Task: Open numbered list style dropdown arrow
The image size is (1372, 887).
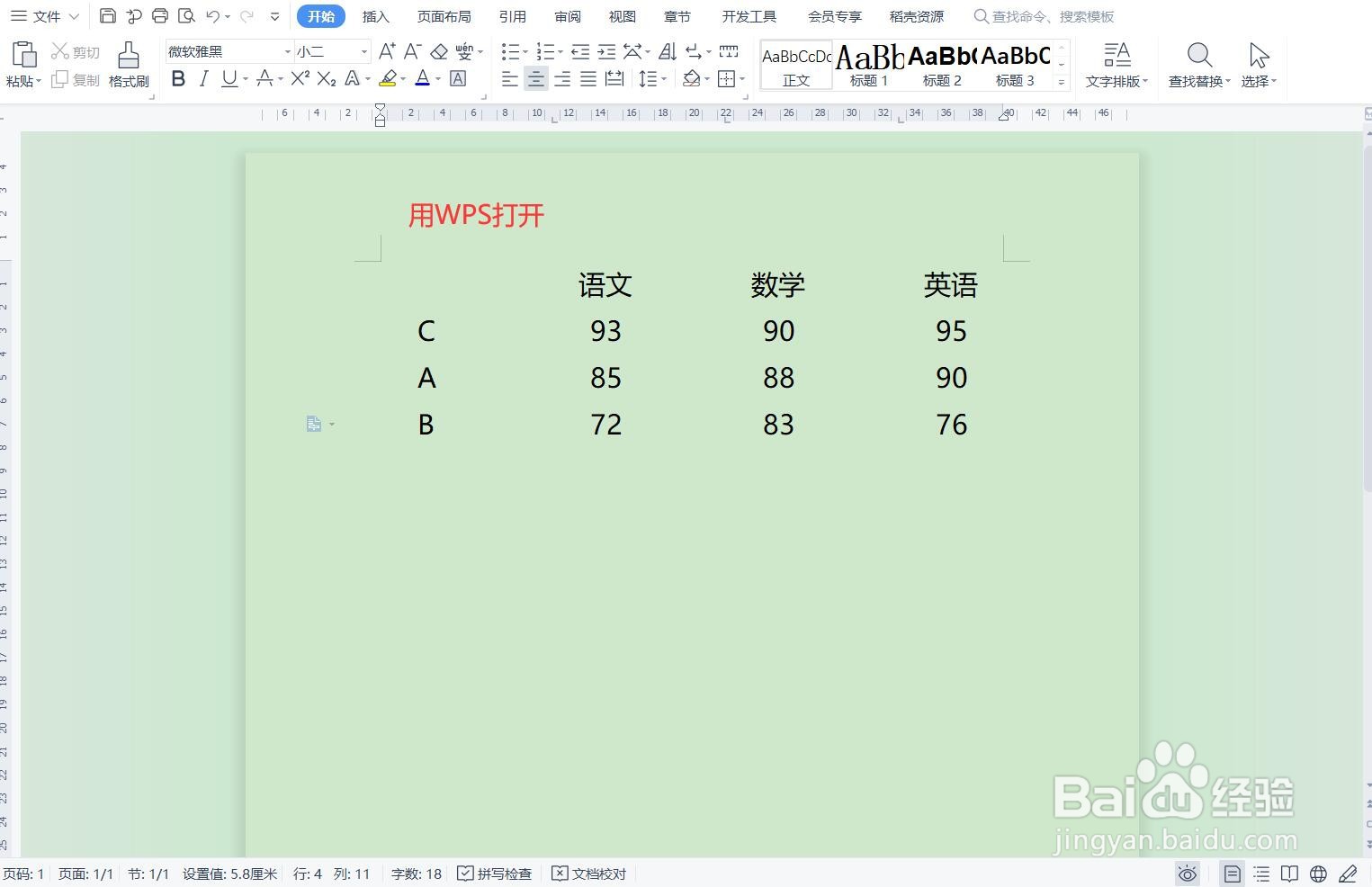Action: coord(560,51)
